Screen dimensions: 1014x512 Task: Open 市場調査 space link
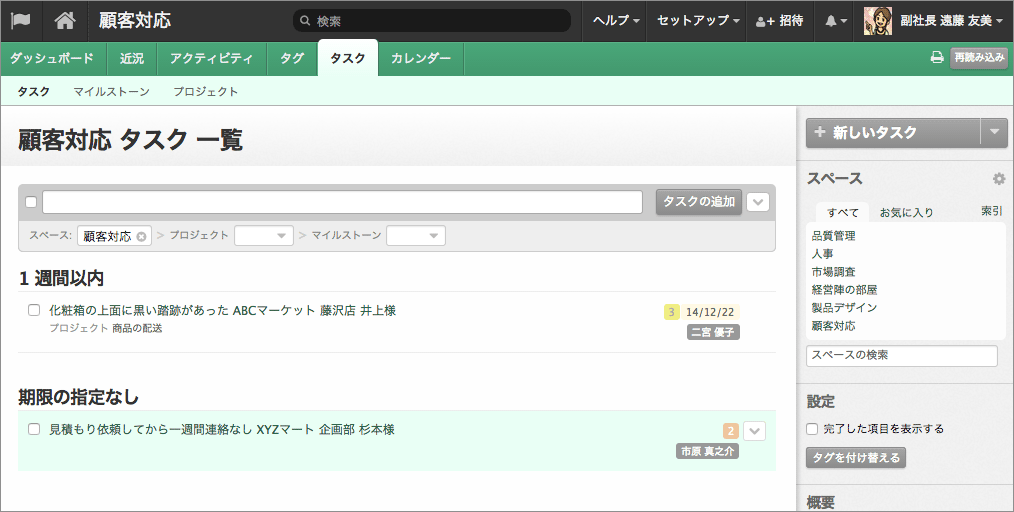834,272
